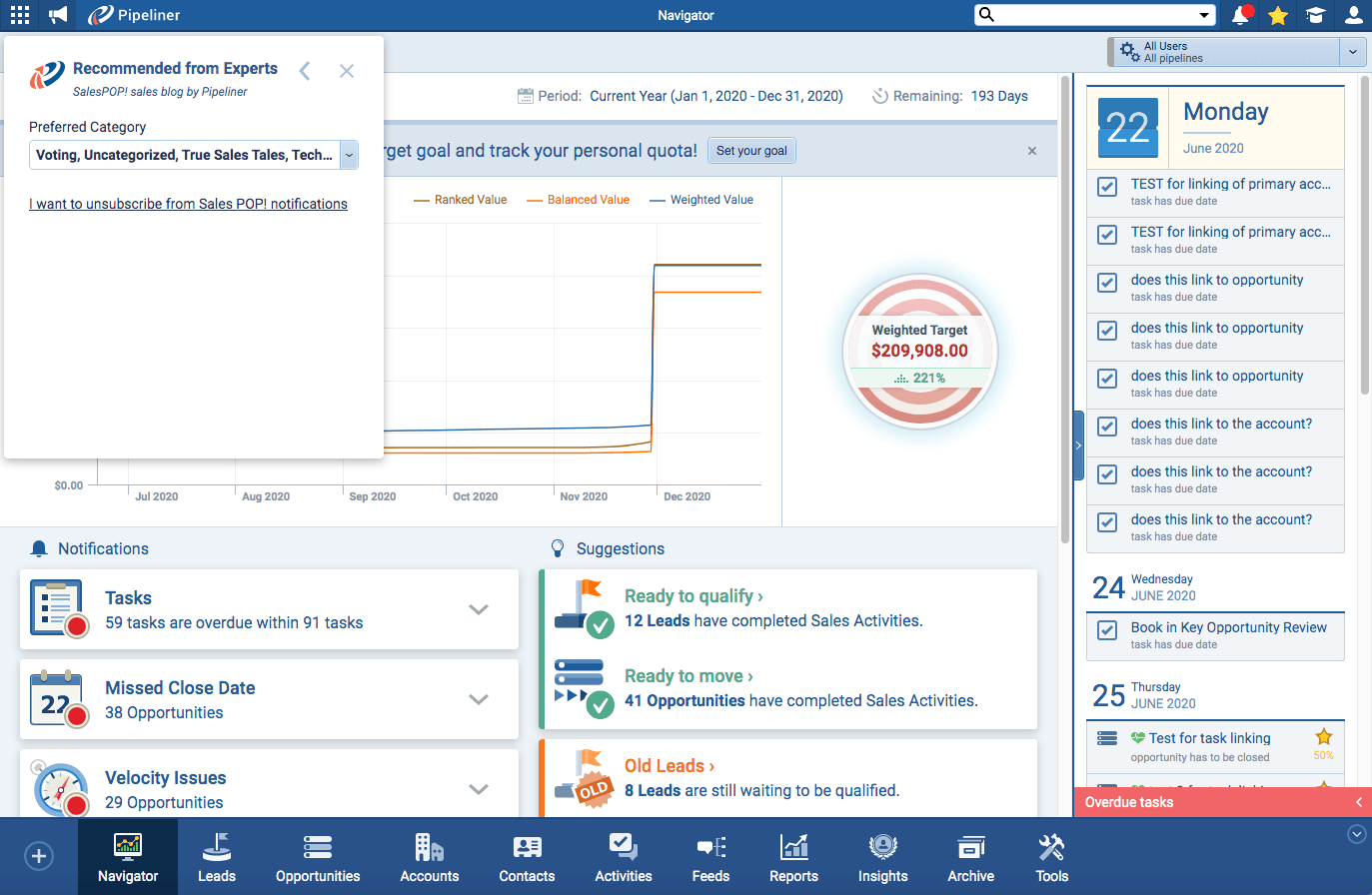Viewport: 1372px width, 895px height.
Task: Check the Book in Key Opportunity Review task
Action: click(1107, 630)
